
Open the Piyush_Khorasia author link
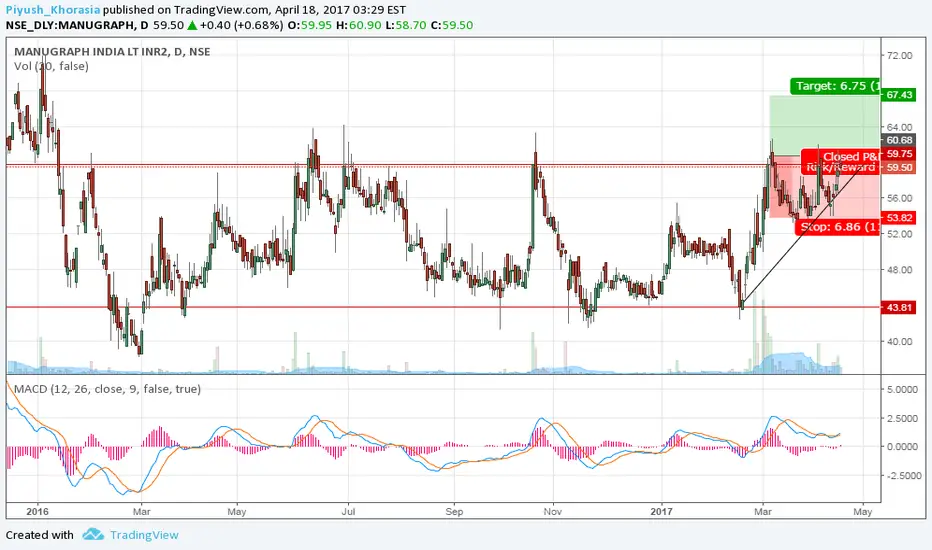coord(53,10)
